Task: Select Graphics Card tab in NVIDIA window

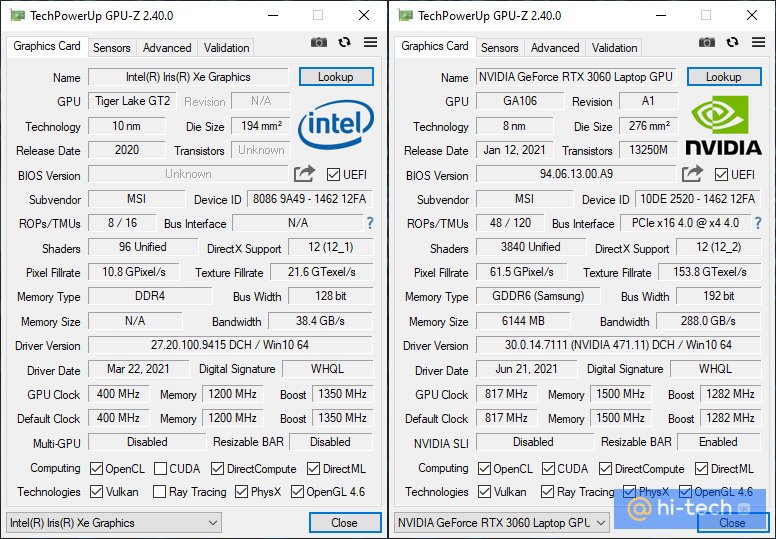Action: (435, 46)
